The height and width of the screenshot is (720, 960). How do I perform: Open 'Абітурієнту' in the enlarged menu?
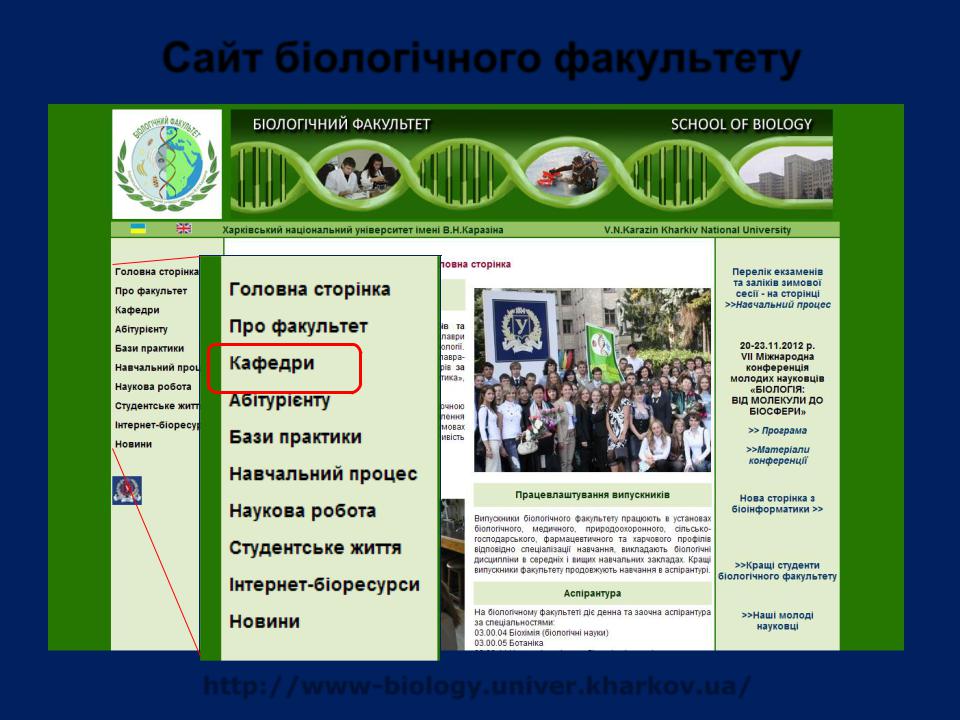(x=279, y=400)
